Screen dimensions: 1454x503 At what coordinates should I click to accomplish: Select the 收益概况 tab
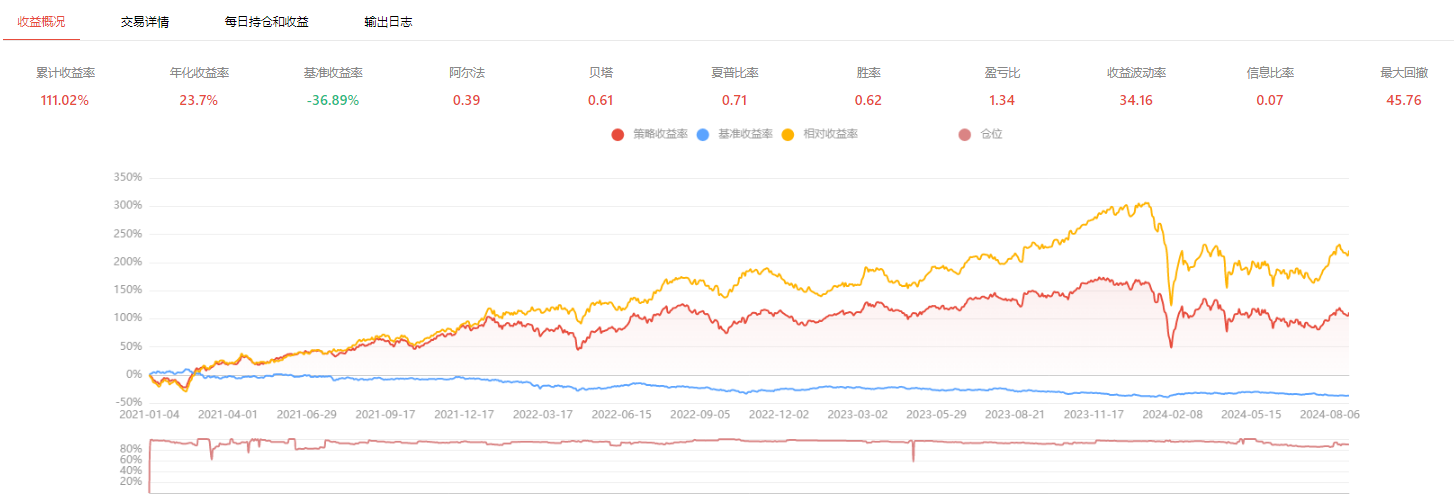click(x=41, y=21)
